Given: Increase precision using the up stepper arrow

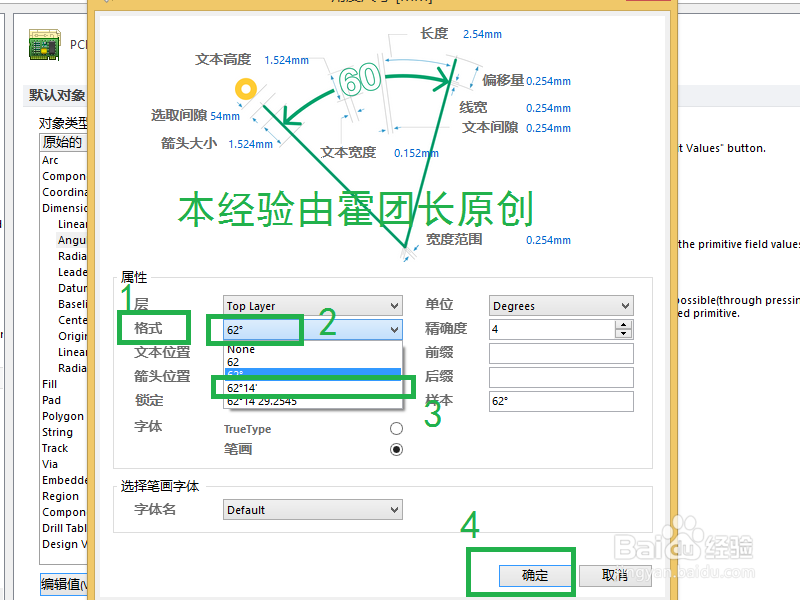Looking at the screenshot, I should (622, 324).
